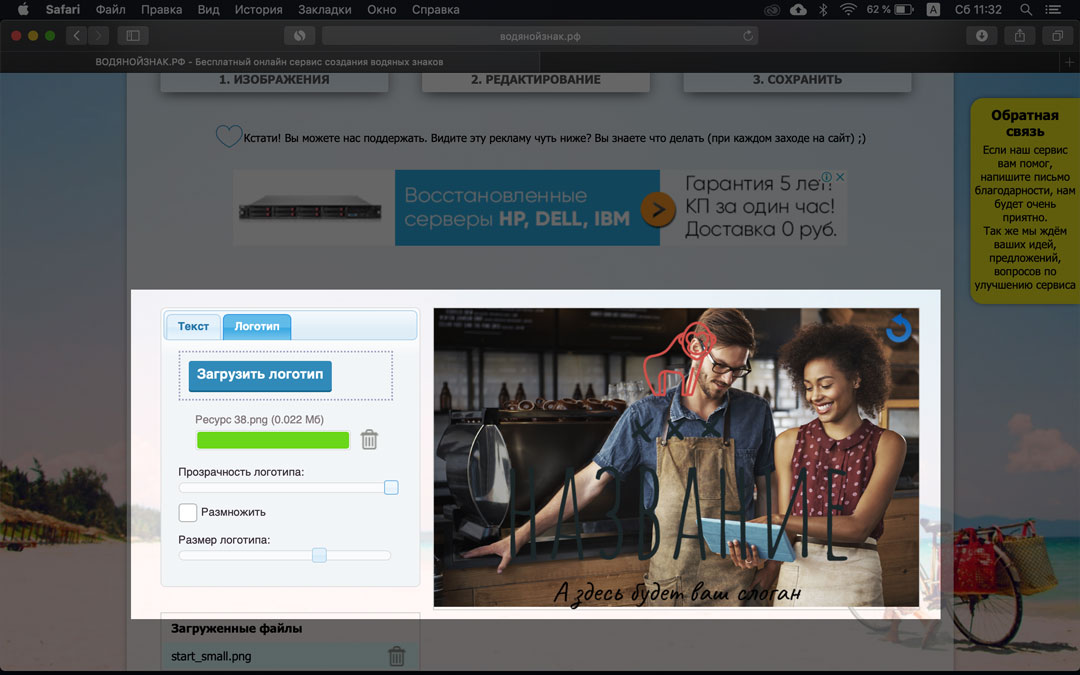Delete Ресурс 38.png with trash icon
The height and width of the screenshot is (675, 1080).
tap(369, 439)
